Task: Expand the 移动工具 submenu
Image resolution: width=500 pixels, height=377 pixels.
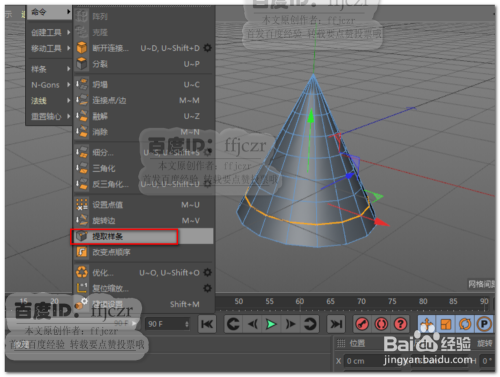Action: [49, 48]
